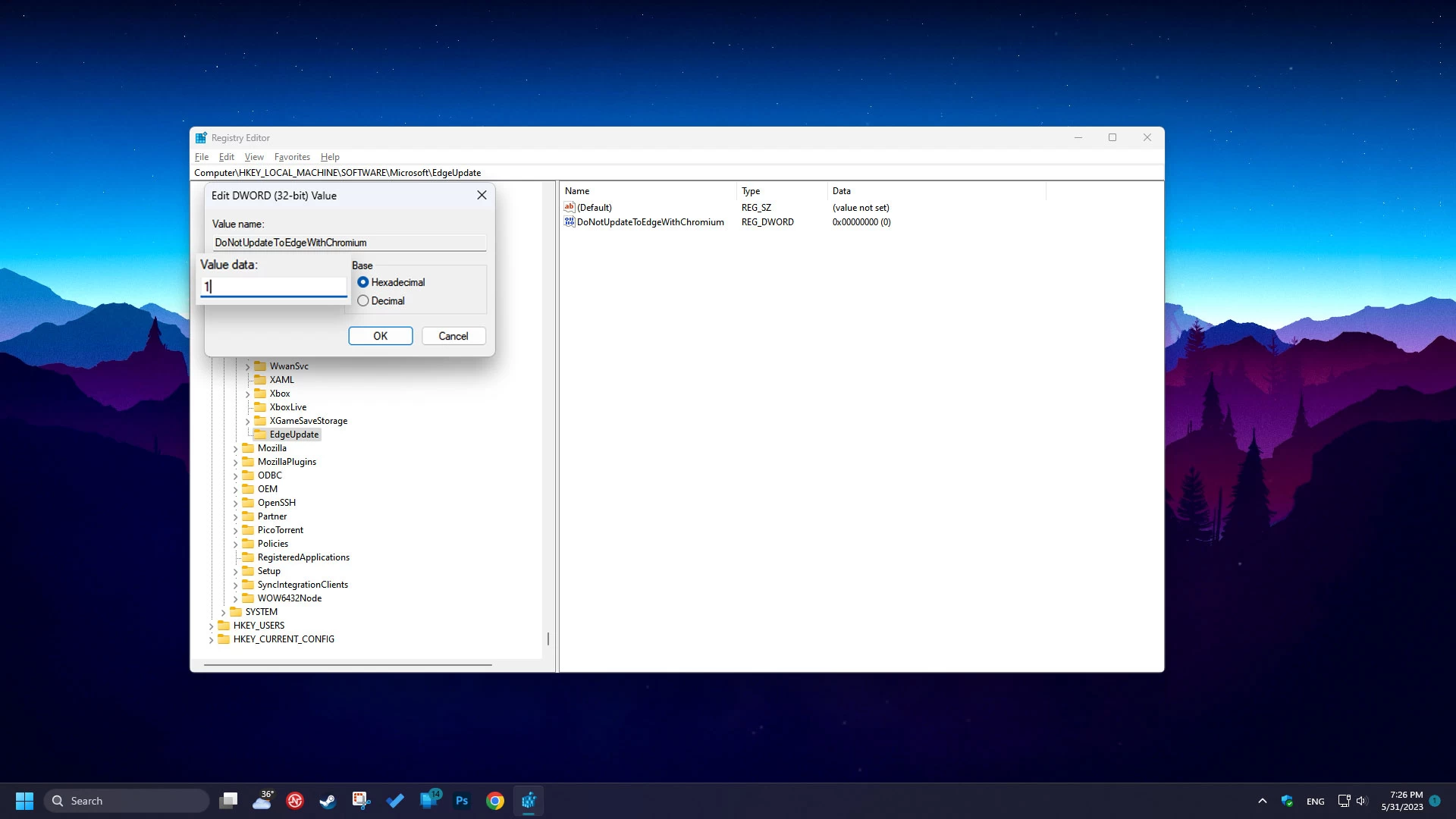Open the clock and date flyout
Viewport: 1456px width, 819px height.
(1402, 801)
